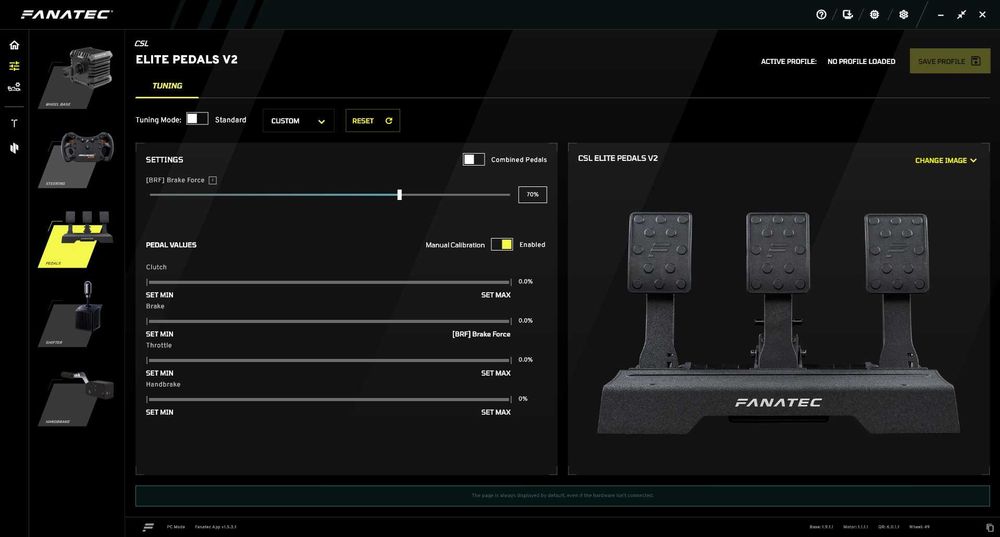Click Set Min under Clutch
This screenshot has width=1000, height=537.
pyautogui.click(x=159, y=295)
